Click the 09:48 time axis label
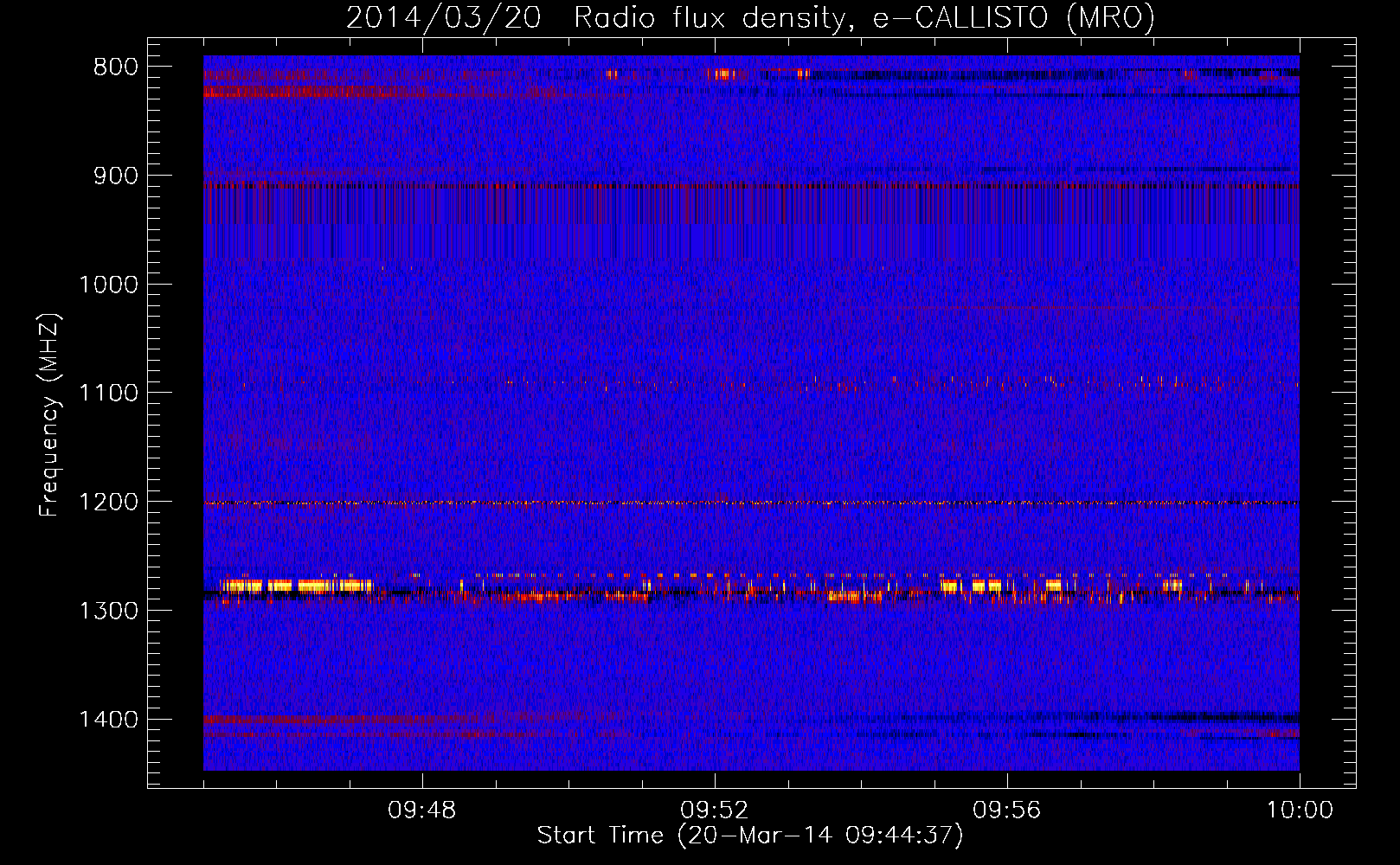Viewport: 1400px width, 865px height. click(422, 811)
